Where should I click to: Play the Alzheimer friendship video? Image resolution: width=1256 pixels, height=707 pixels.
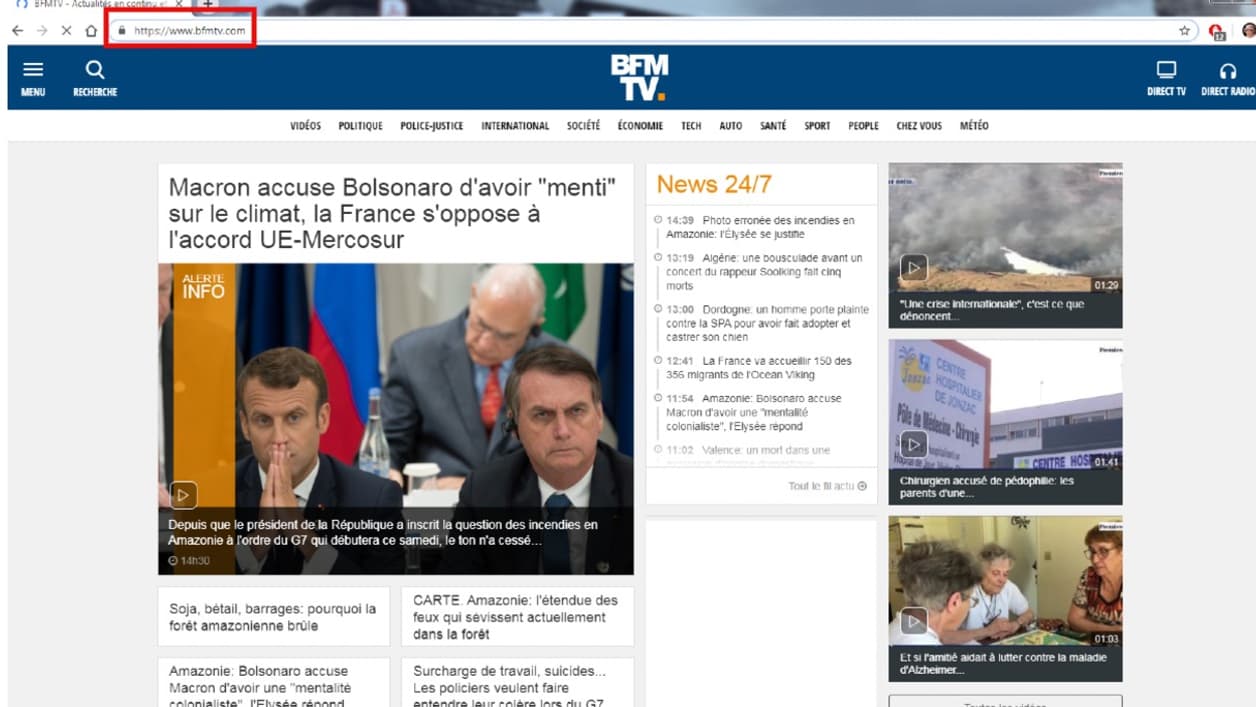pyautogui.click(x=913, y=622)
